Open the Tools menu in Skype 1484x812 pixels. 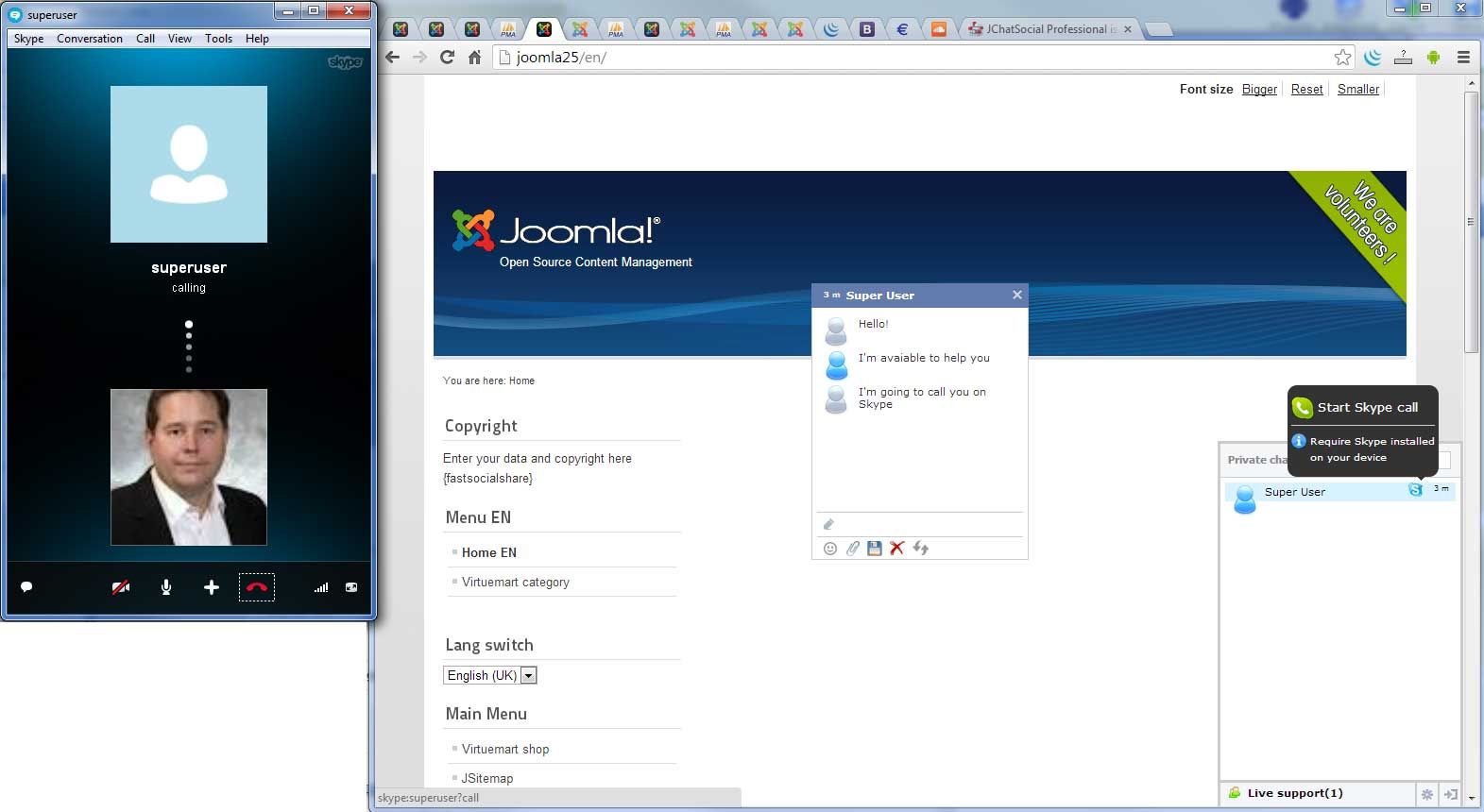point(218,39)
